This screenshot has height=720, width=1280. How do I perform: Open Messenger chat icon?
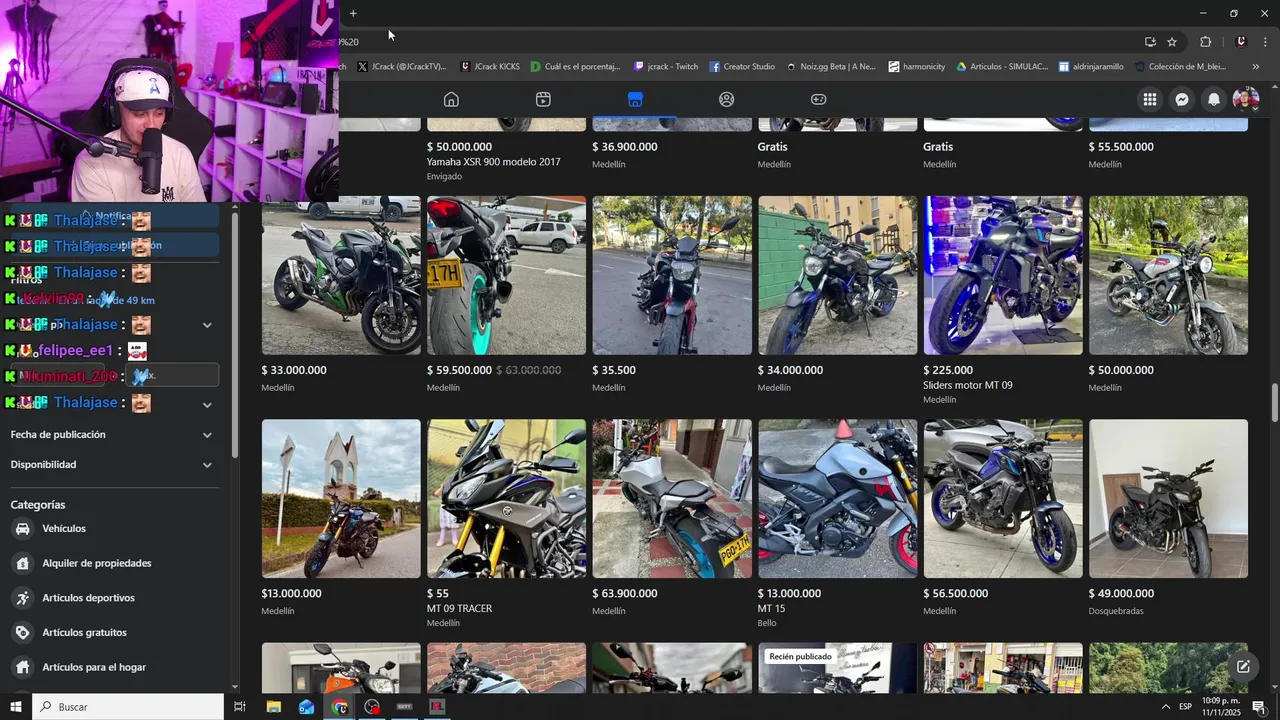point(1182,99)
